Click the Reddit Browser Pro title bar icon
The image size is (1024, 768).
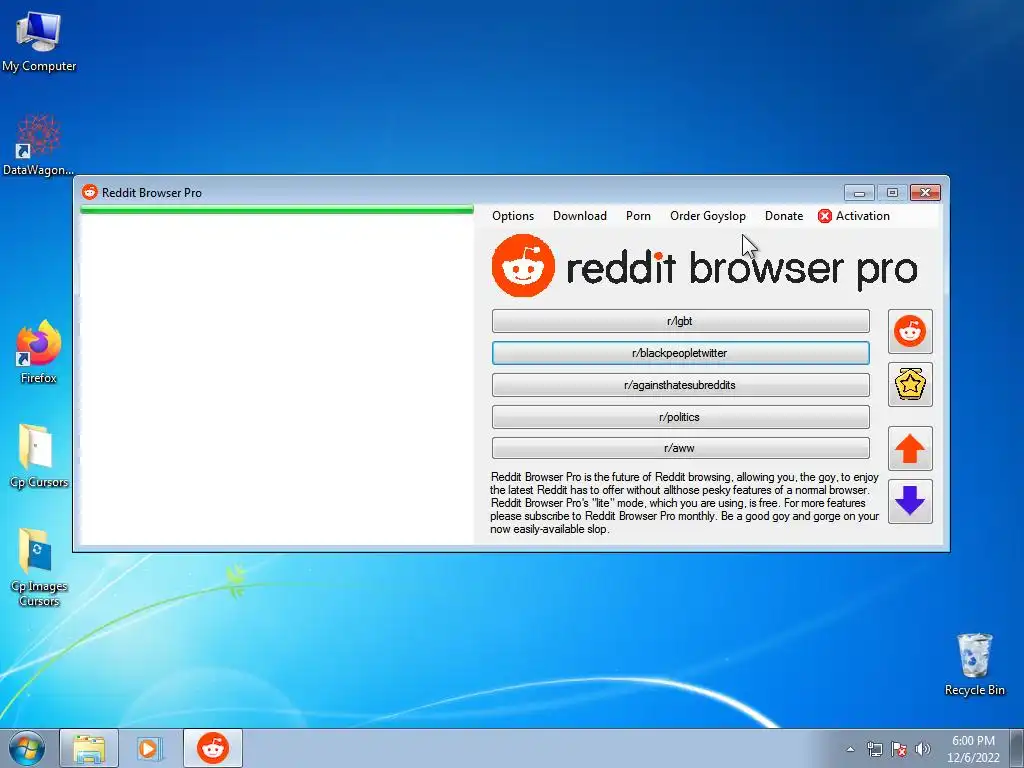click(x=89, y=192)
